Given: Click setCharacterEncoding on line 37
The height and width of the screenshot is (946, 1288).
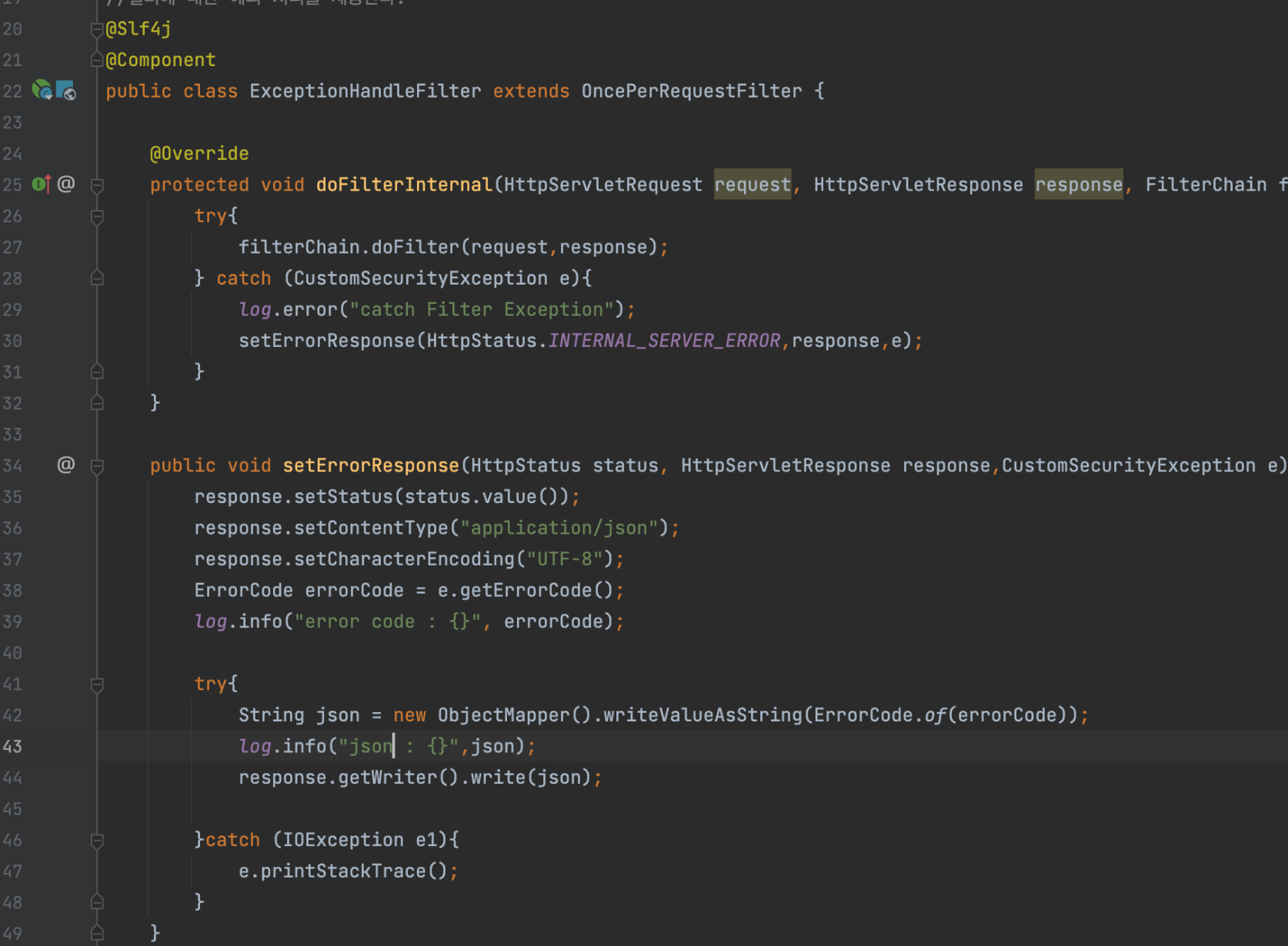Looking at the screenshot, I should click(404, 559).
